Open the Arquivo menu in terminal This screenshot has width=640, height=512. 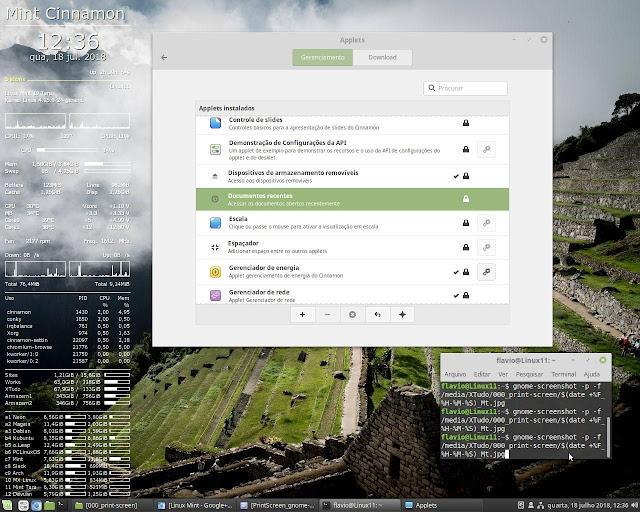click(x=455, y=374)
